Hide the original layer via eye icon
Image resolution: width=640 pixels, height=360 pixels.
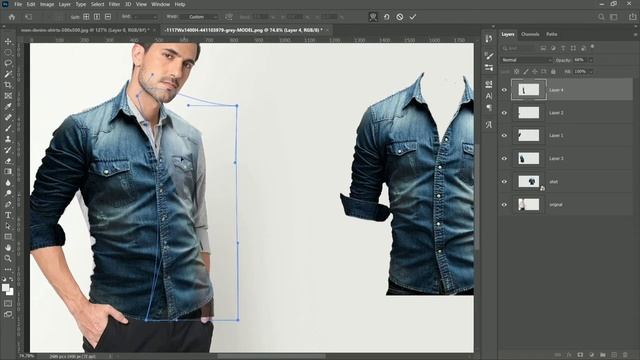[504, 204]
